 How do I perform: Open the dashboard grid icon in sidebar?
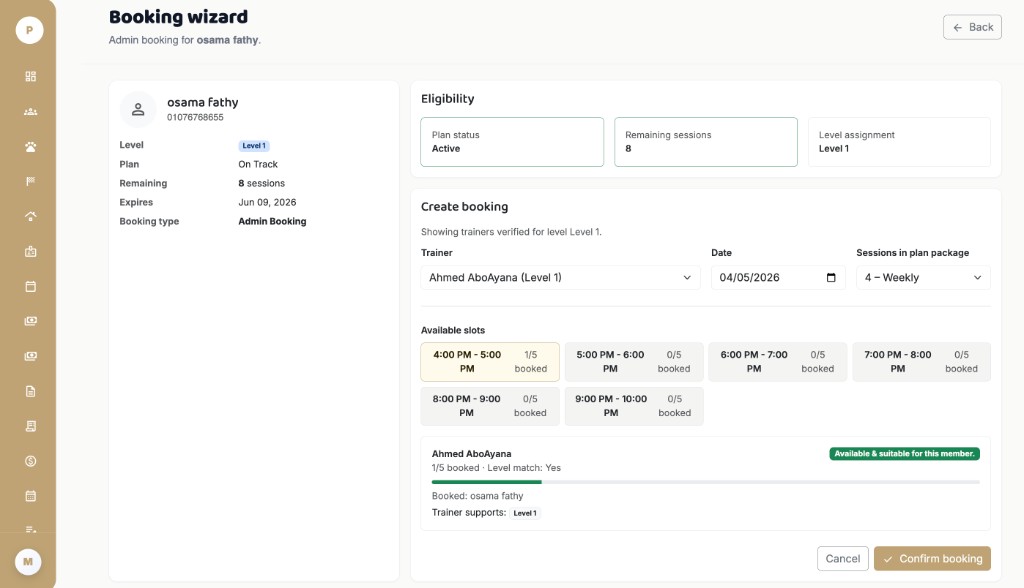coord(30,76)
